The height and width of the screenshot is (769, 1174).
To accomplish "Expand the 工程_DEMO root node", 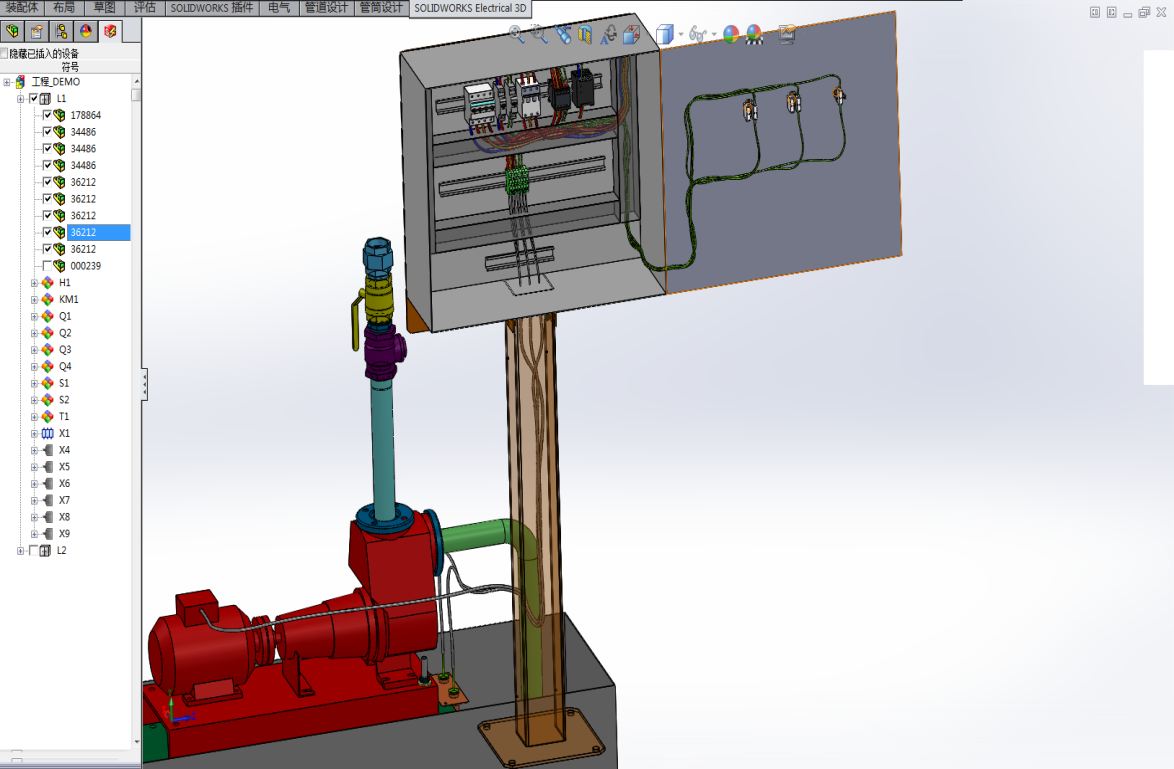I will pos(7,82).
